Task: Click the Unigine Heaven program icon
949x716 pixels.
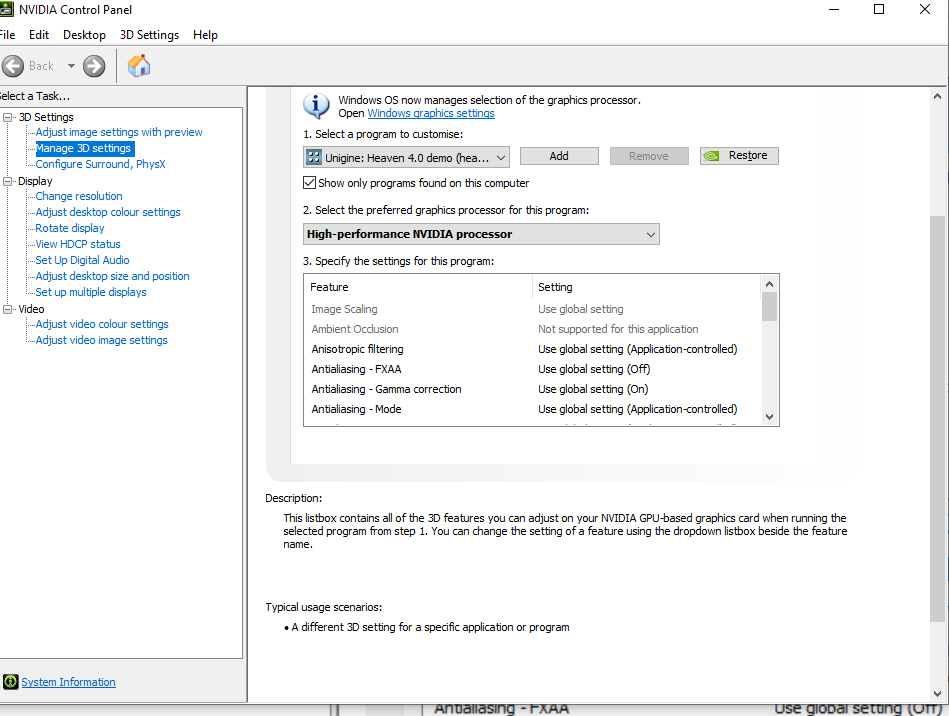Action: 314,157
